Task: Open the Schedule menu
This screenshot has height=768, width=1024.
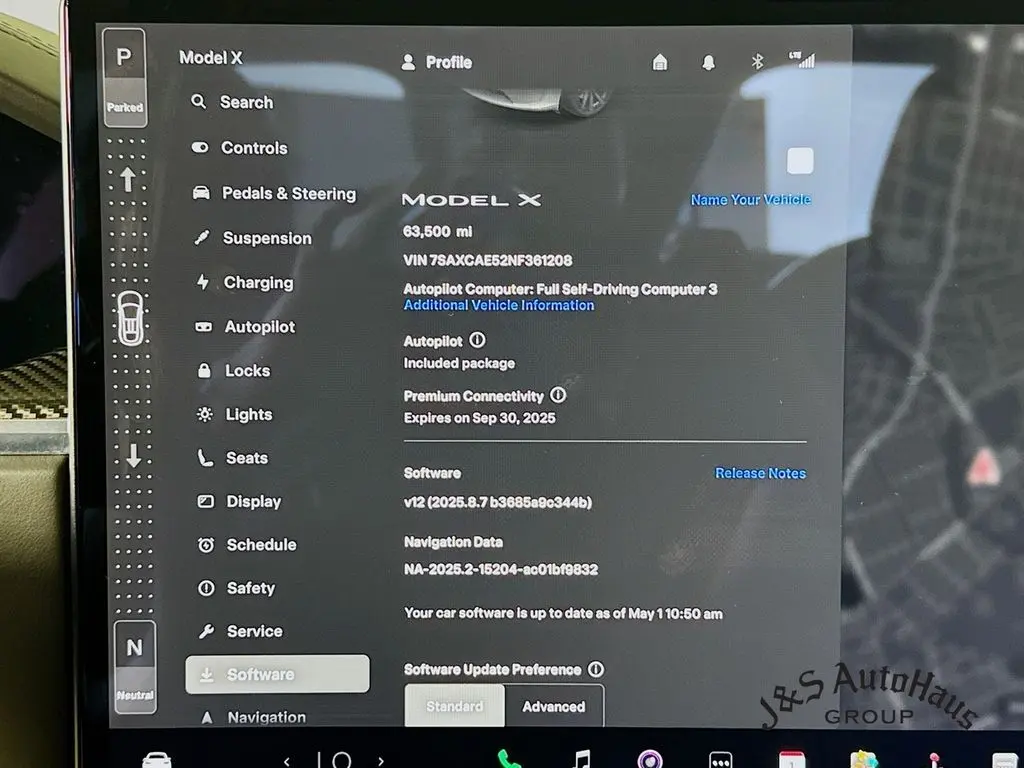Action: coord(247,544)
